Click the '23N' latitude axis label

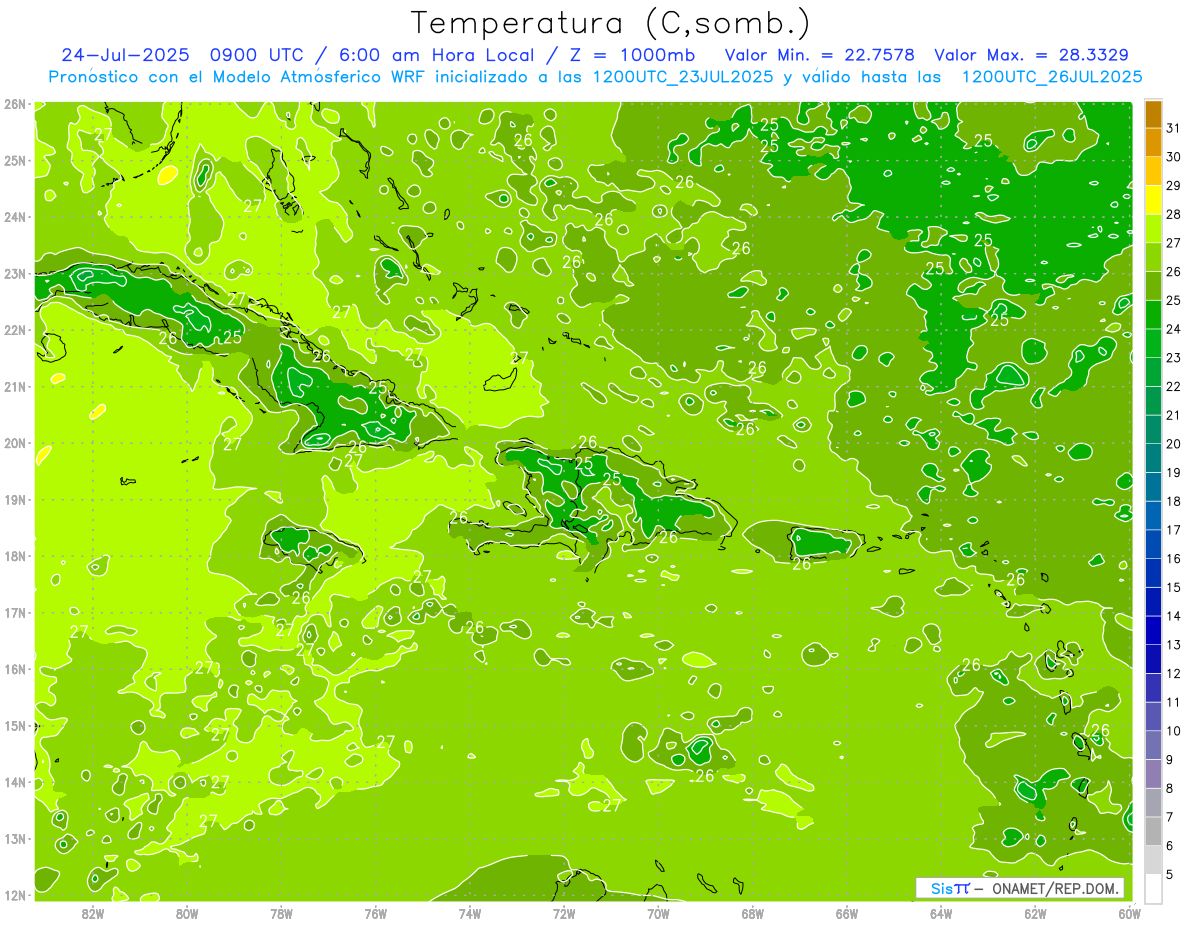[15, 274]
